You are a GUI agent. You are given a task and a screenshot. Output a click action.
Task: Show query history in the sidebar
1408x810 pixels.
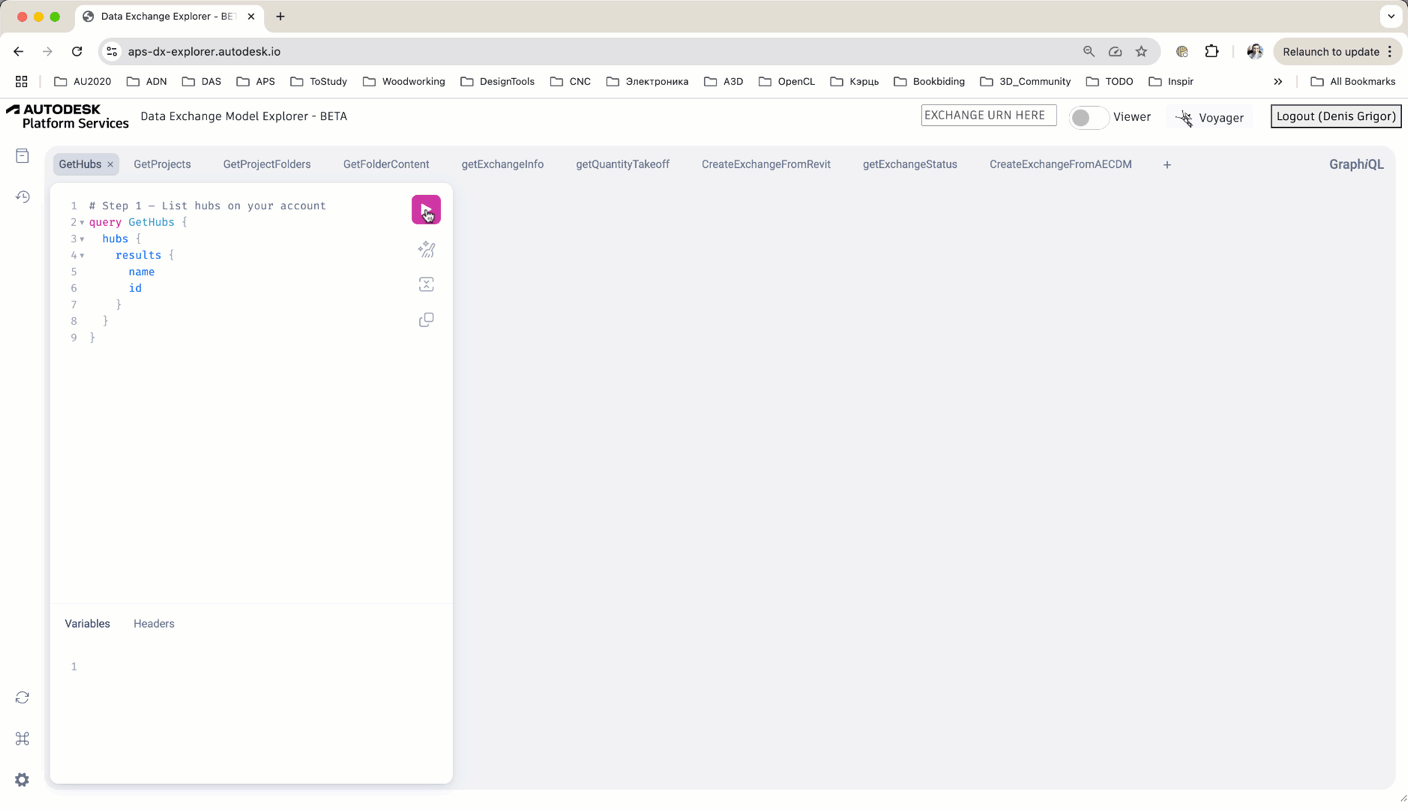click(22, 197)
